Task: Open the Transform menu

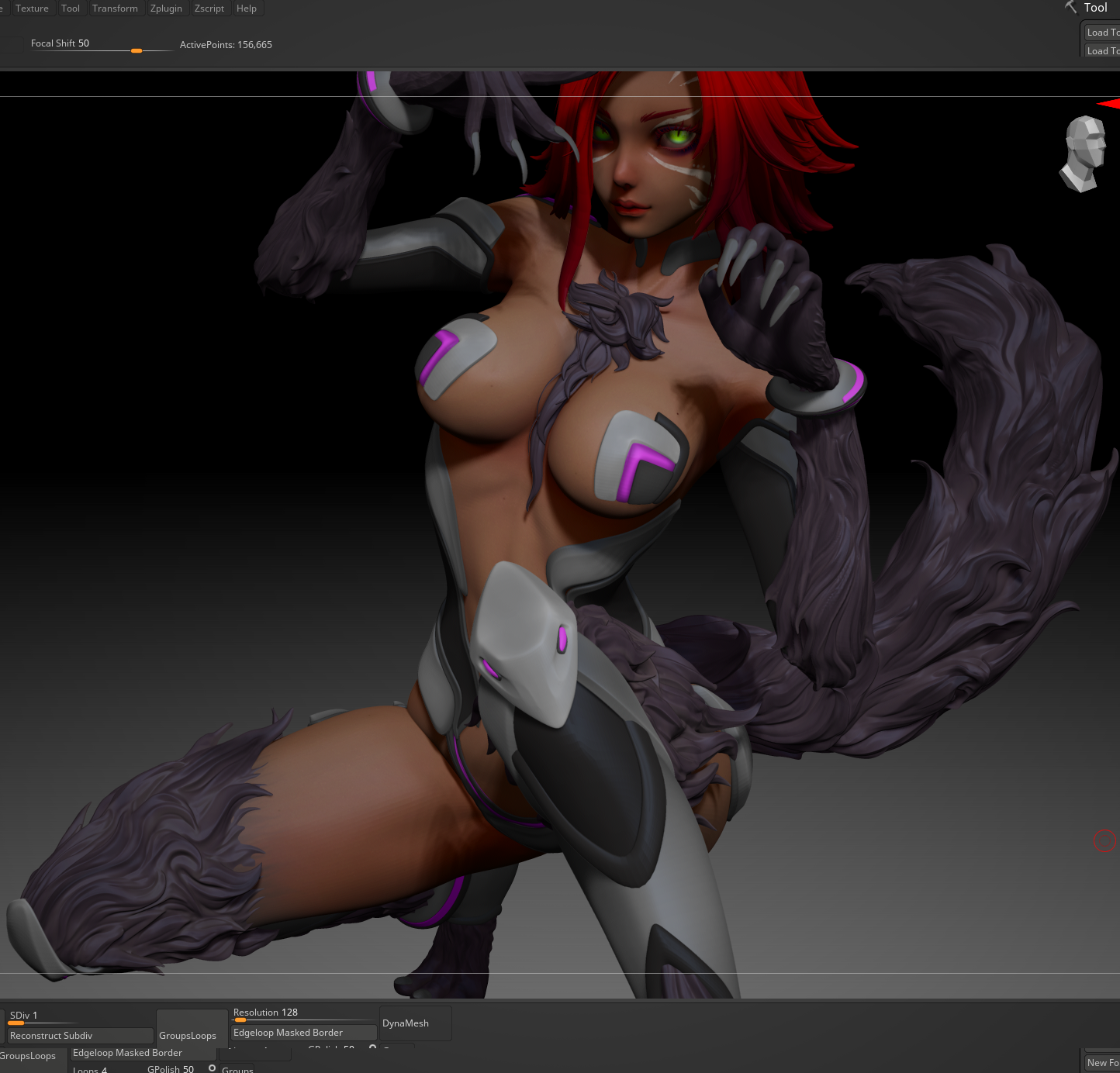Action: point(115,9)
